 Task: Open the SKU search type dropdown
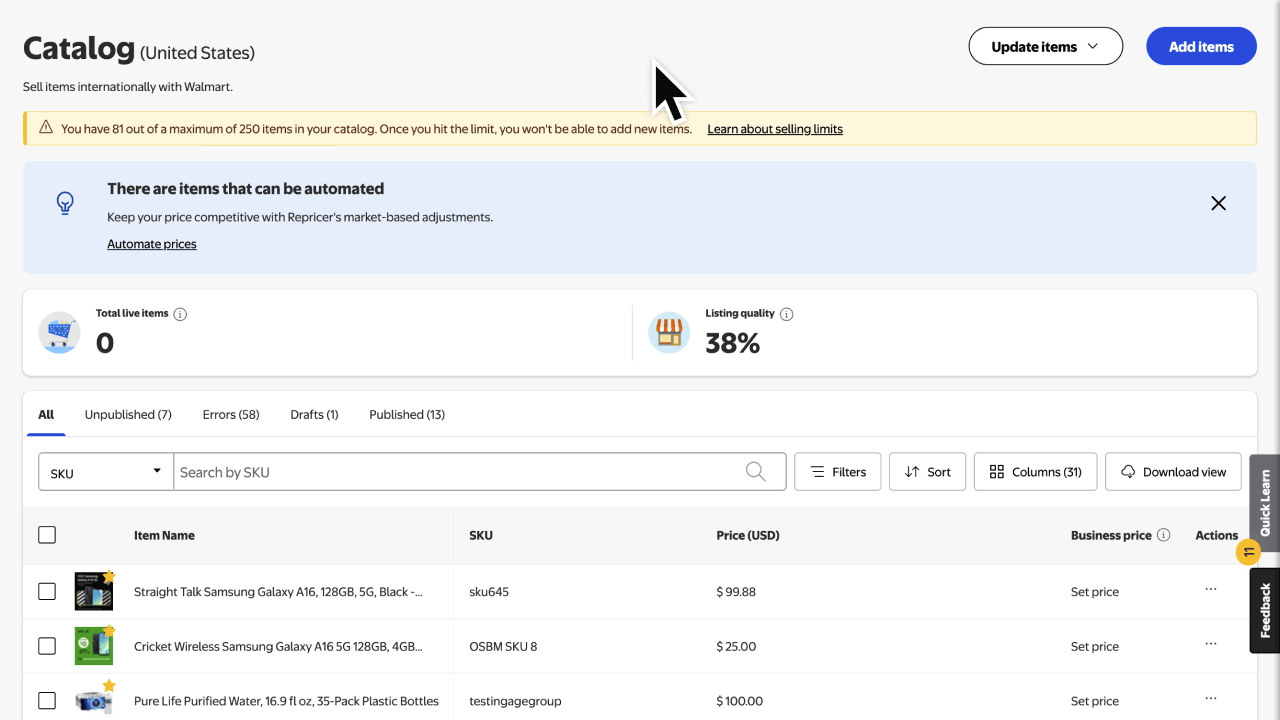(x=106, y=472)
